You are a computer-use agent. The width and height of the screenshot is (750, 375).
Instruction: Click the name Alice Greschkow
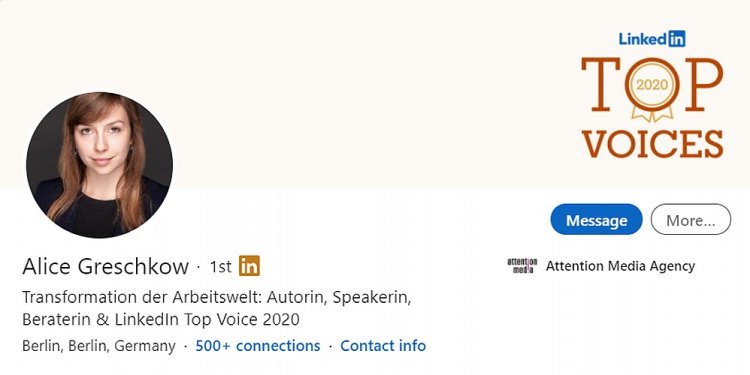[106, 266]
